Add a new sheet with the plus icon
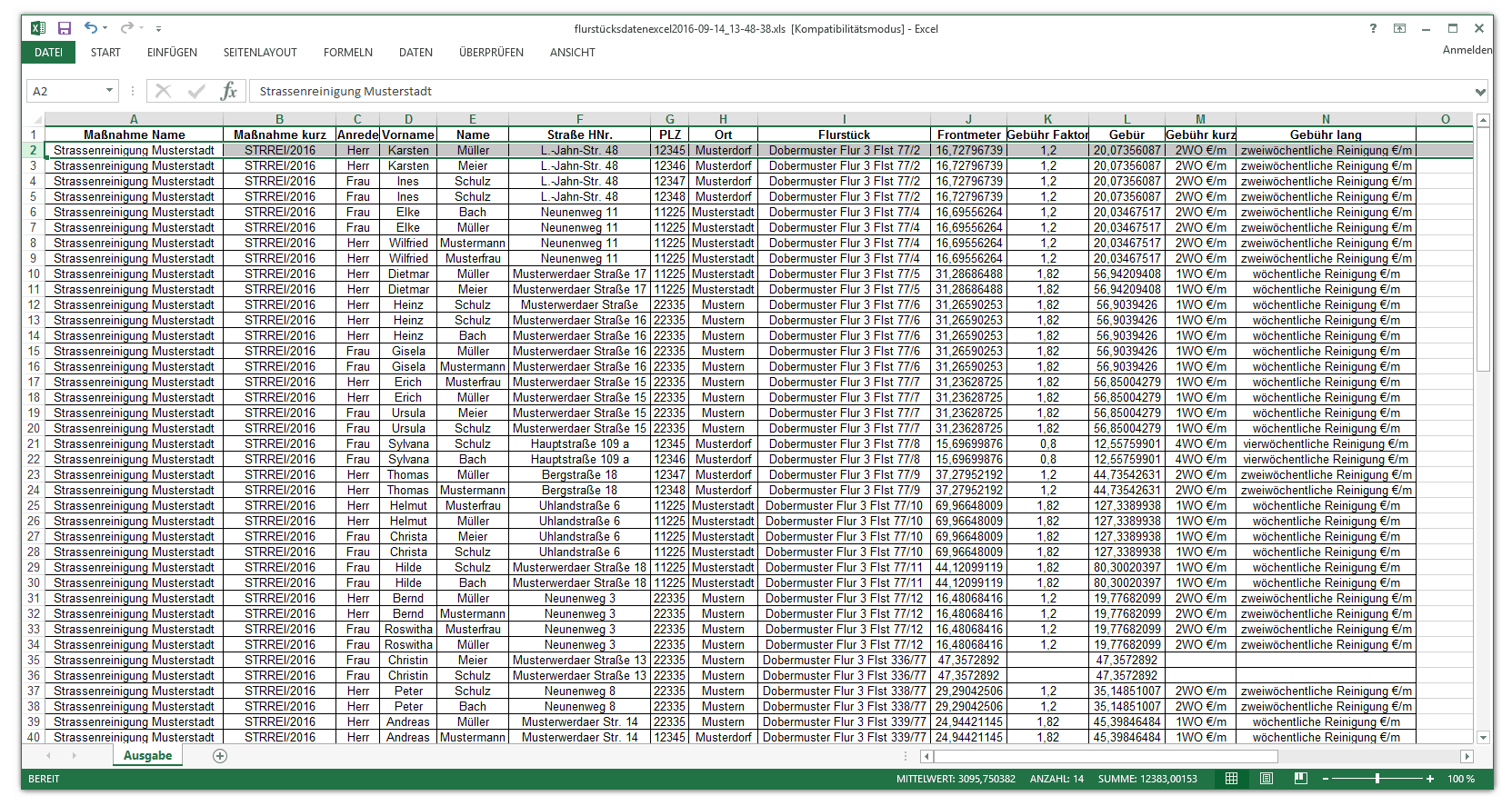1512x806 pixels. 220,756
